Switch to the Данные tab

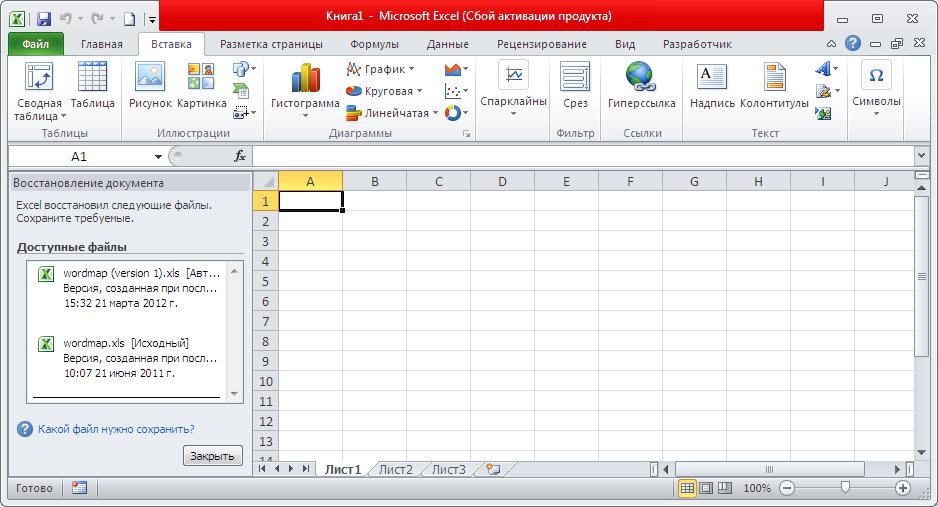(x=447, y=44)
